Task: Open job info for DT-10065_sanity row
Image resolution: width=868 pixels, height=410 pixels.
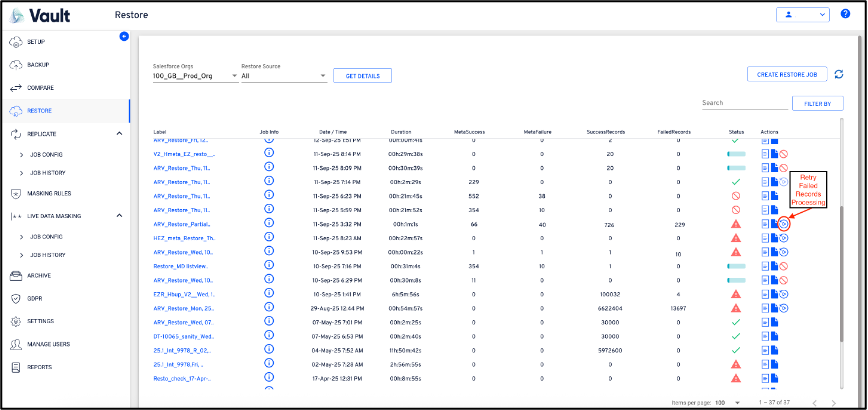Action: pyautogui.click(x=269, y=337)
